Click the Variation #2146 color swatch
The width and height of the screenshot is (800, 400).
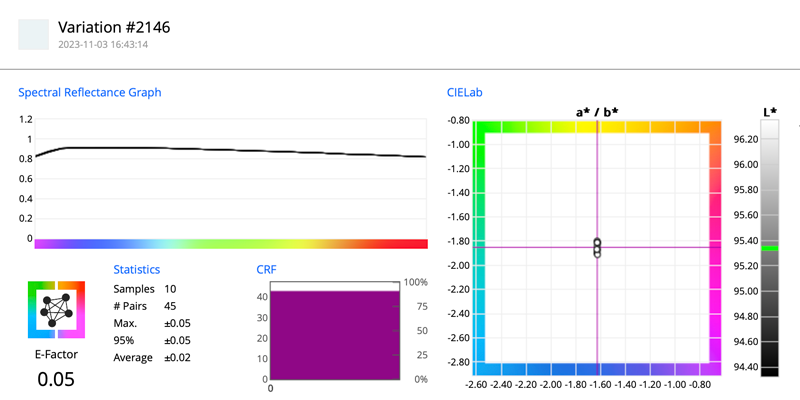34,35
